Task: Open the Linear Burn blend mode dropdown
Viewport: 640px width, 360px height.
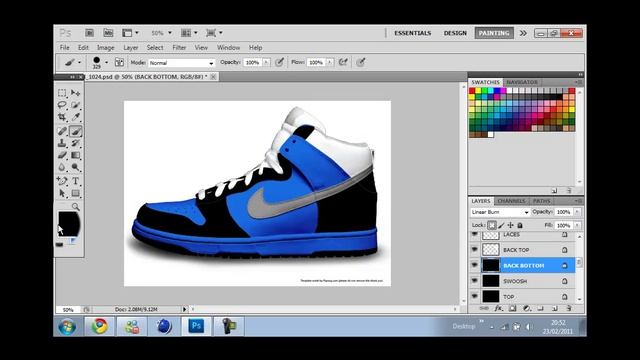Action: point(500,212)
